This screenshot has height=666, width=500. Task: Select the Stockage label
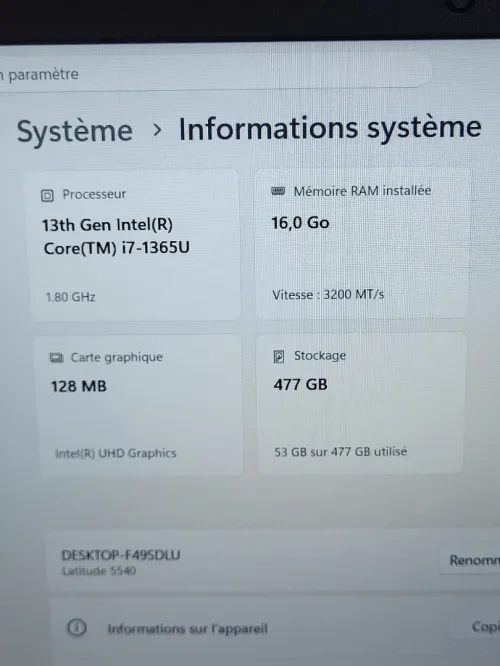320,356
